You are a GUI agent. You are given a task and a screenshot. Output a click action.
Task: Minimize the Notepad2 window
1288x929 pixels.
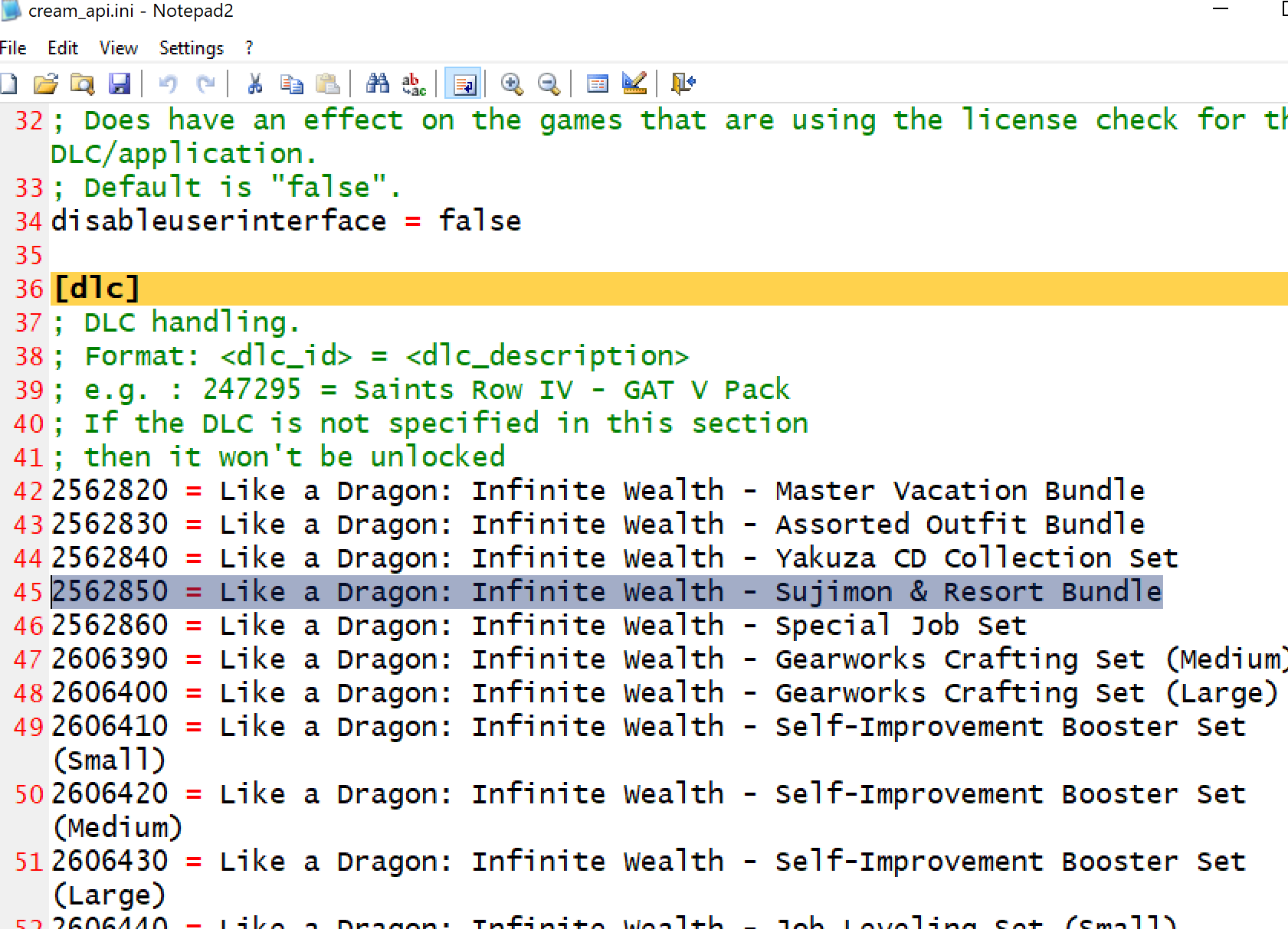(1221, 9)
